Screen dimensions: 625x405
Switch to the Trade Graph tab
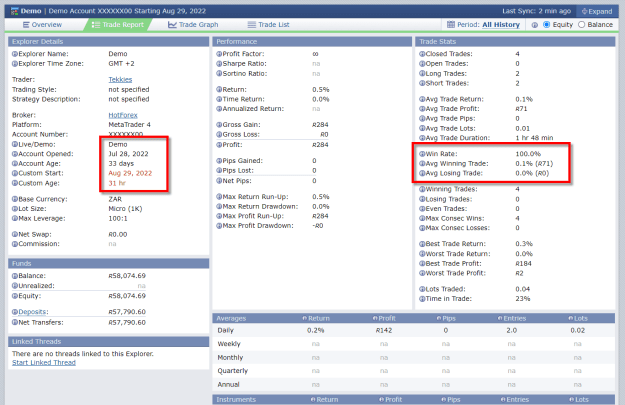[193, 25]
